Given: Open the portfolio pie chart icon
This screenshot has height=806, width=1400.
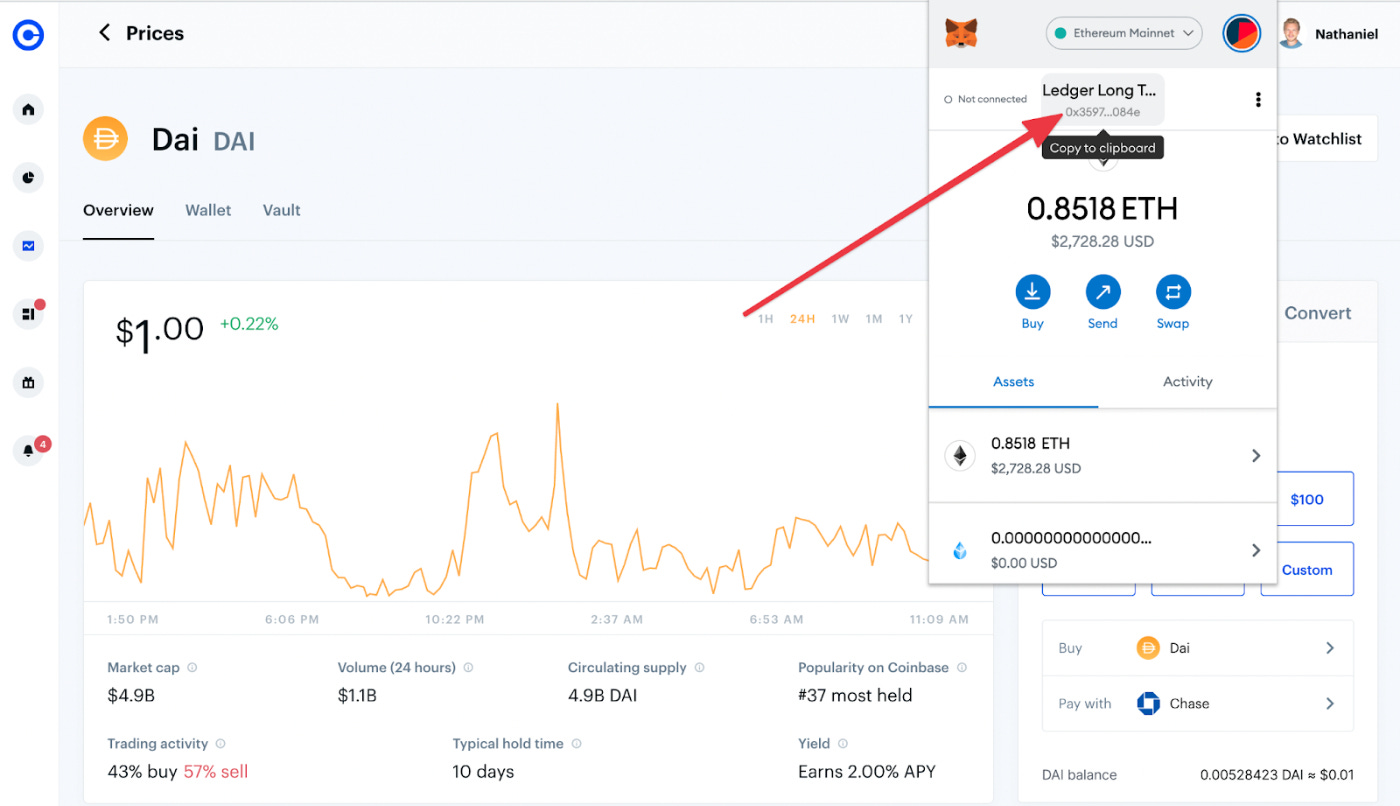Looking at the screenshot, I should tap(28, 178).
